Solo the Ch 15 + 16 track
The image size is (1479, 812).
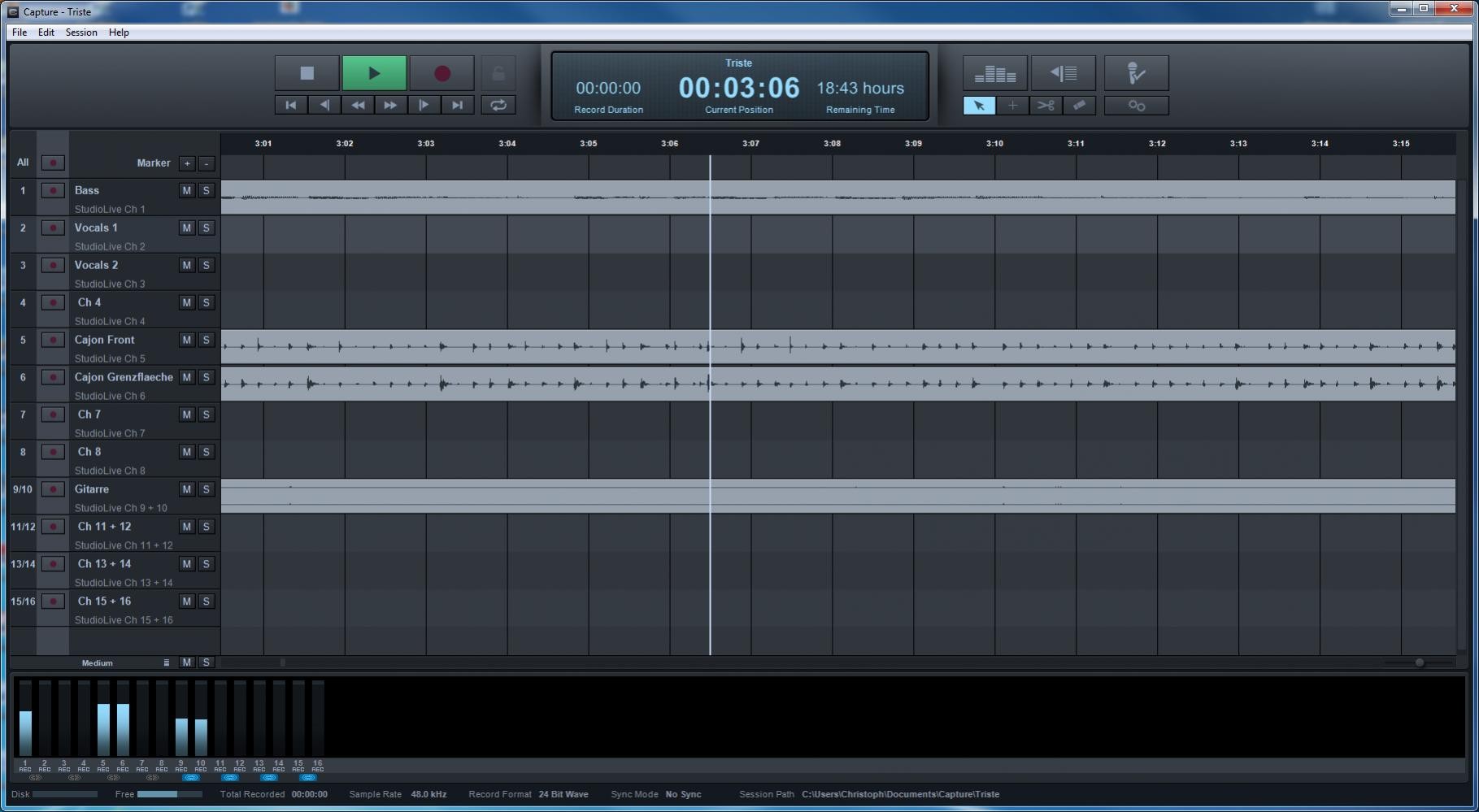pos(207,601)
